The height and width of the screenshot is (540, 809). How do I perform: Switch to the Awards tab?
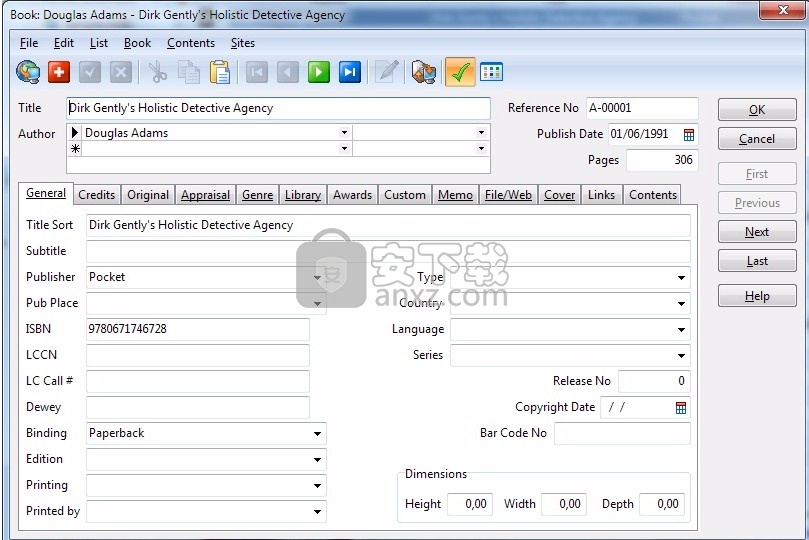tap(352, 195)
